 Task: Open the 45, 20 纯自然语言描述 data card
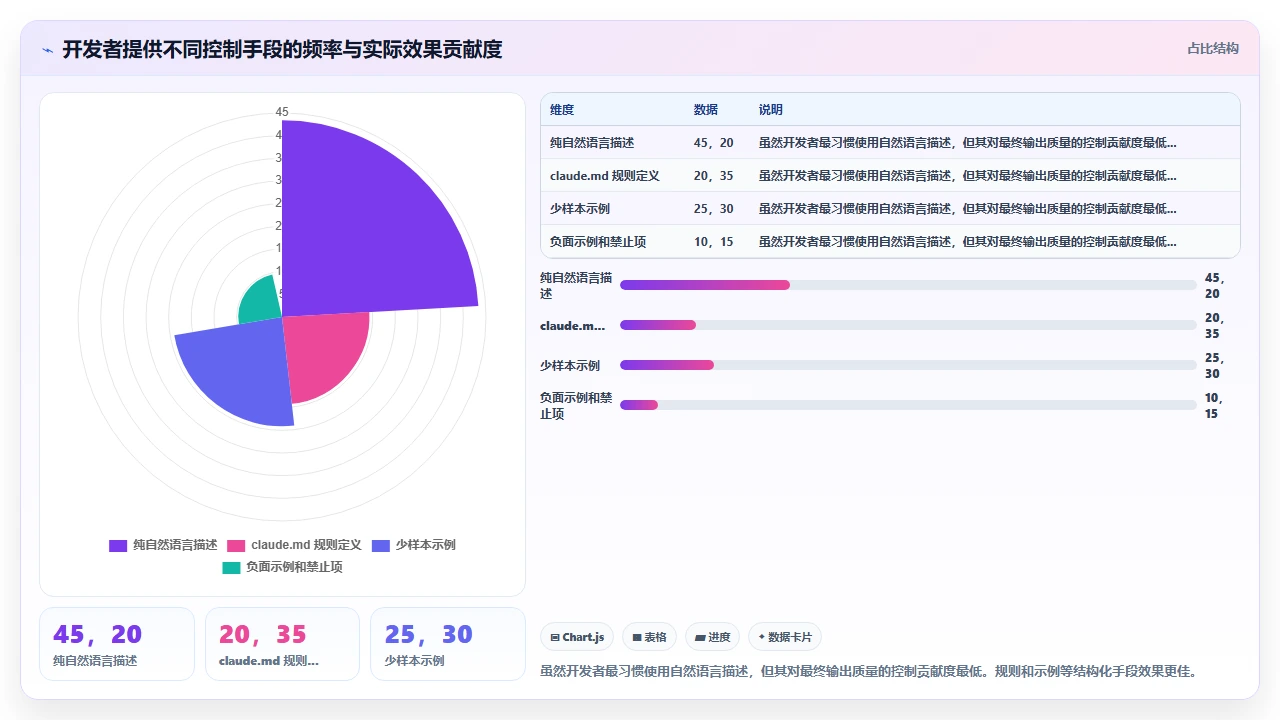tap(117, 644)
